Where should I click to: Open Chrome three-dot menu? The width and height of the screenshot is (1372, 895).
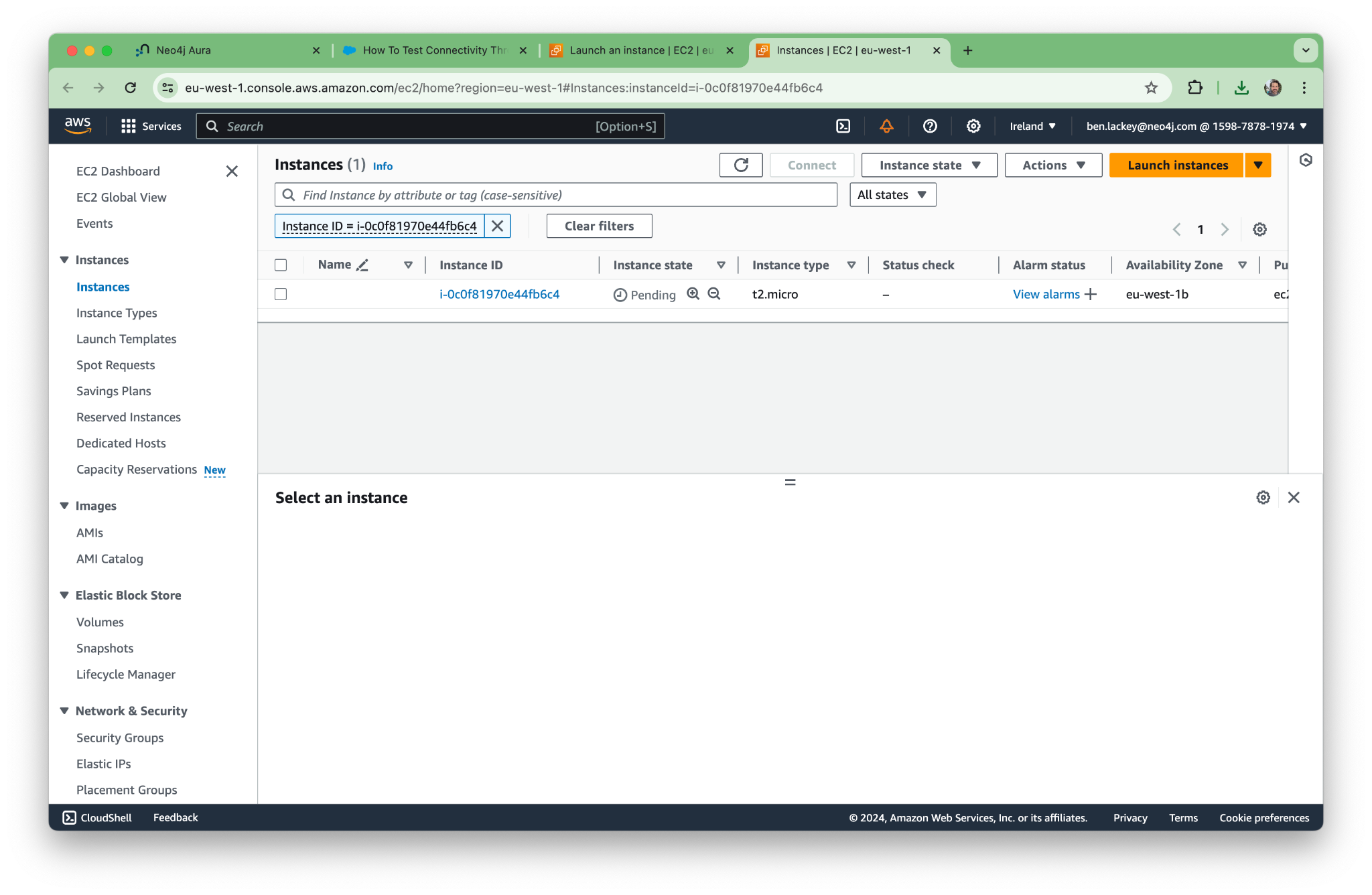tap(1304, 88)
